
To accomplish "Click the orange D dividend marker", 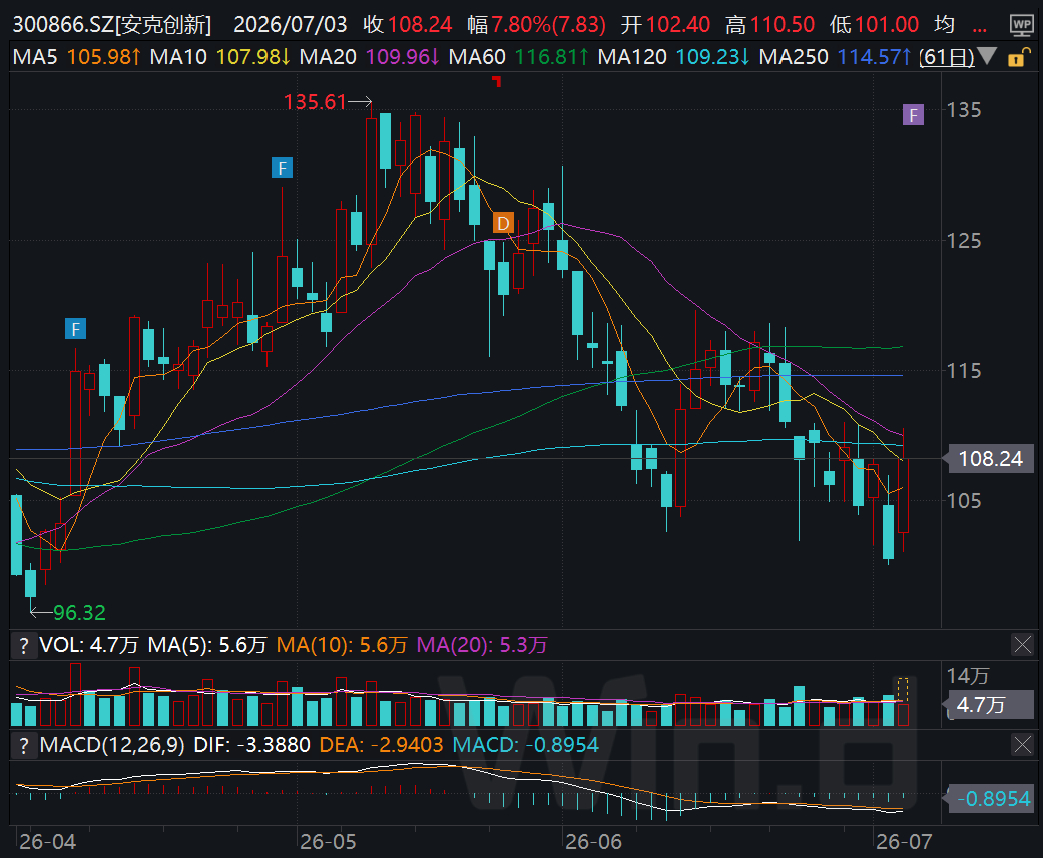I will (503, 223).
